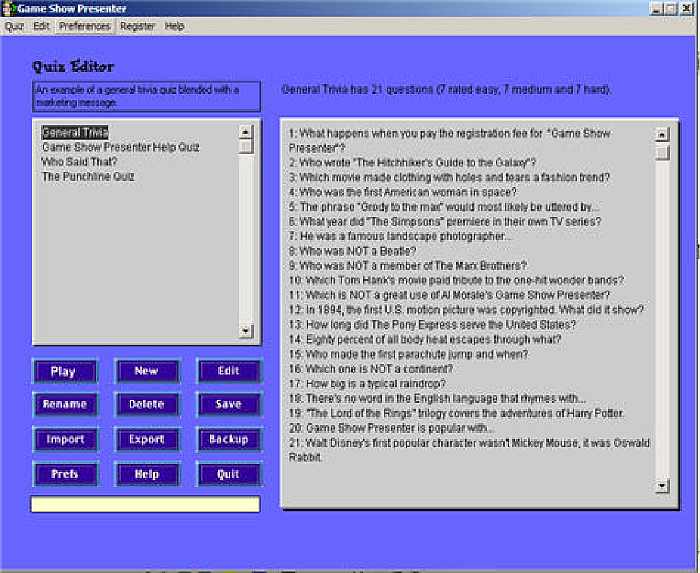Click the Delete button
This screenshot has width=700, height=573.
[147, 404]
